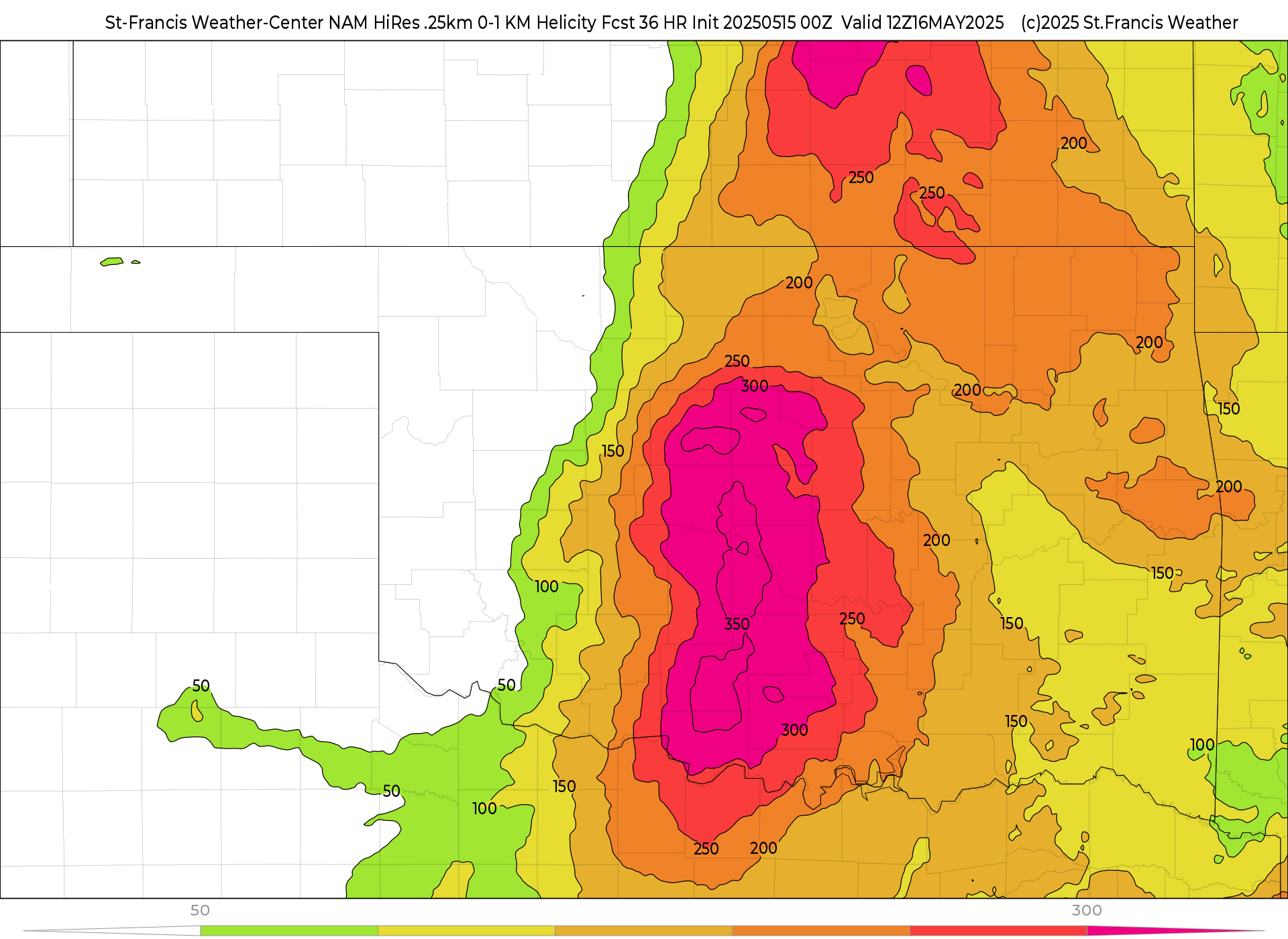Click "0-1 KM Helicity" in the title
The width and height of the screenshot is (1288, 939).
537,23
